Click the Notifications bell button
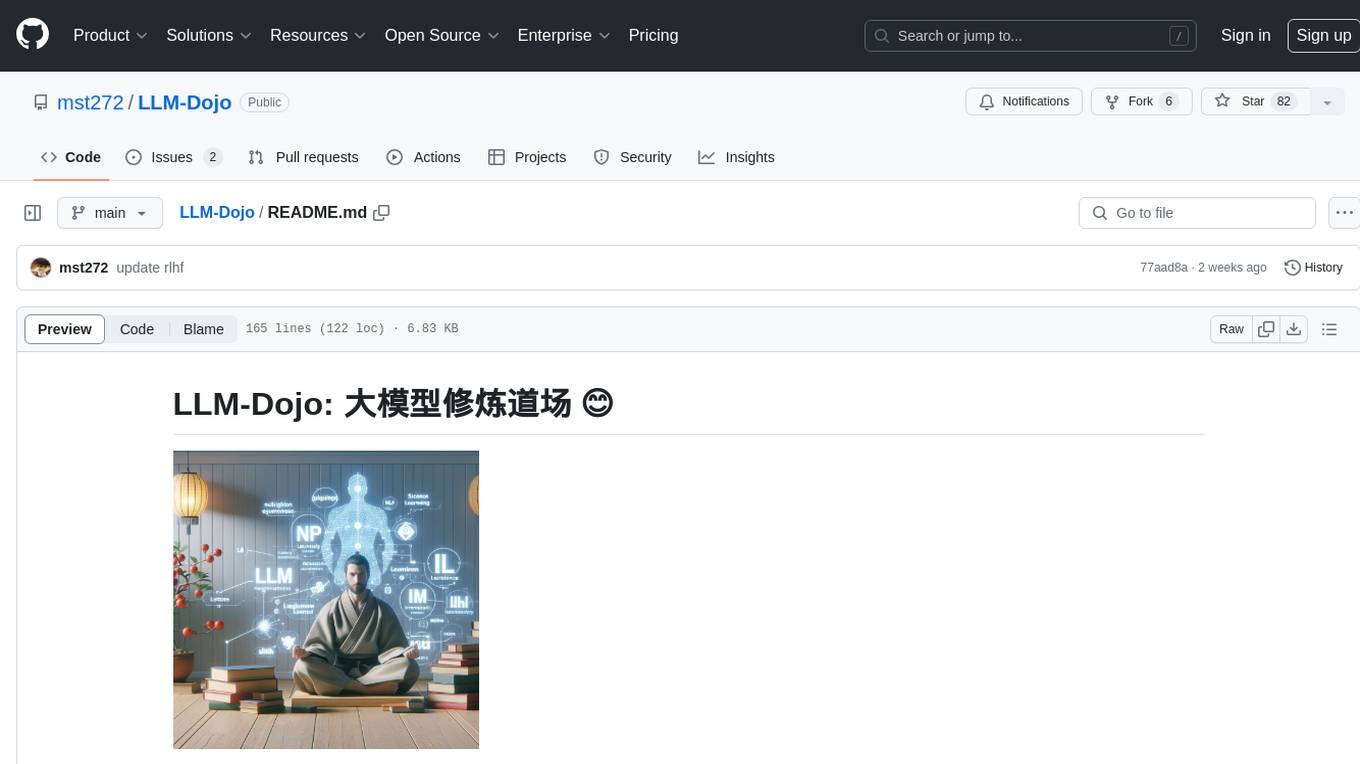This screenshot has height=764, width=1360. 1024,102
